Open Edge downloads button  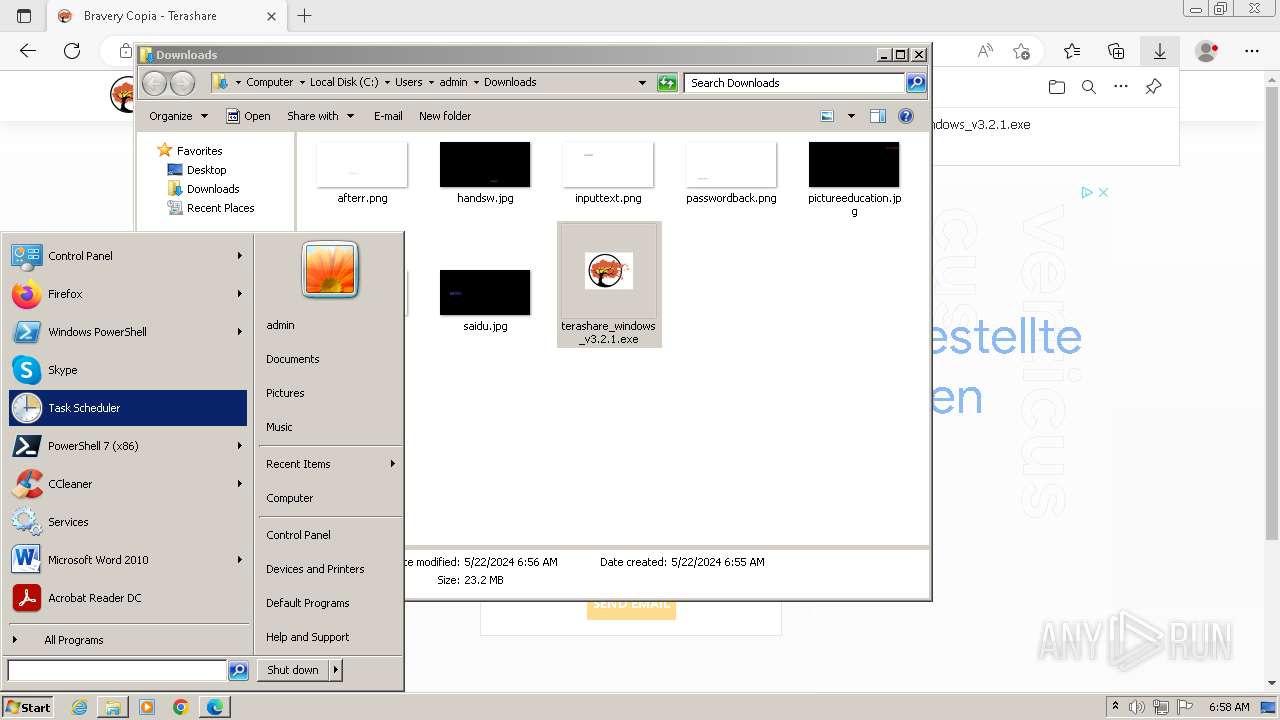pyautogui.click(x=1160, y=51)
